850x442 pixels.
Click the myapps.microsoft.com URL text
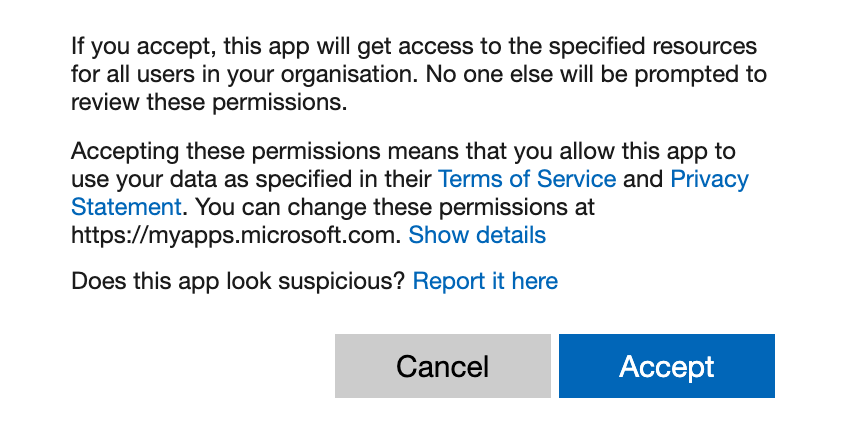pos(236,235)
